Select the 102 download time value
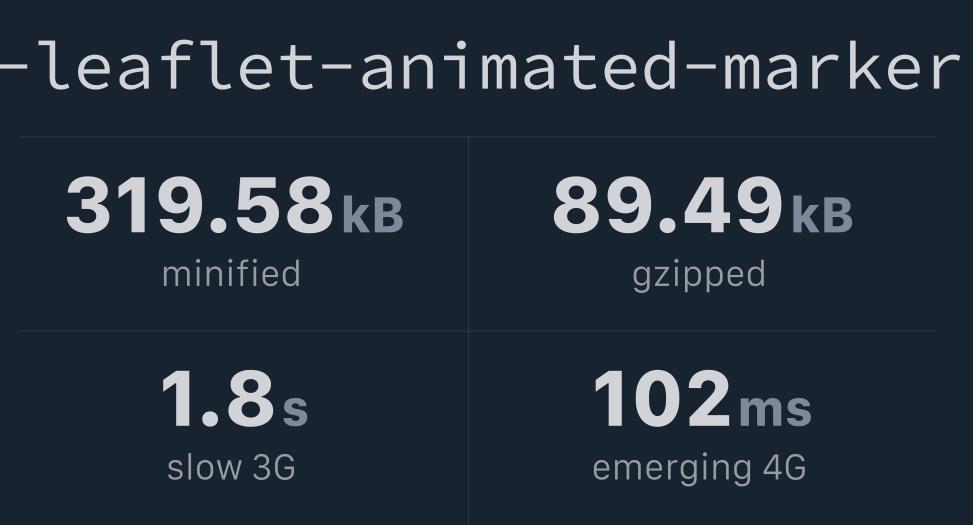The image size is (973, 525). point(661,398)
